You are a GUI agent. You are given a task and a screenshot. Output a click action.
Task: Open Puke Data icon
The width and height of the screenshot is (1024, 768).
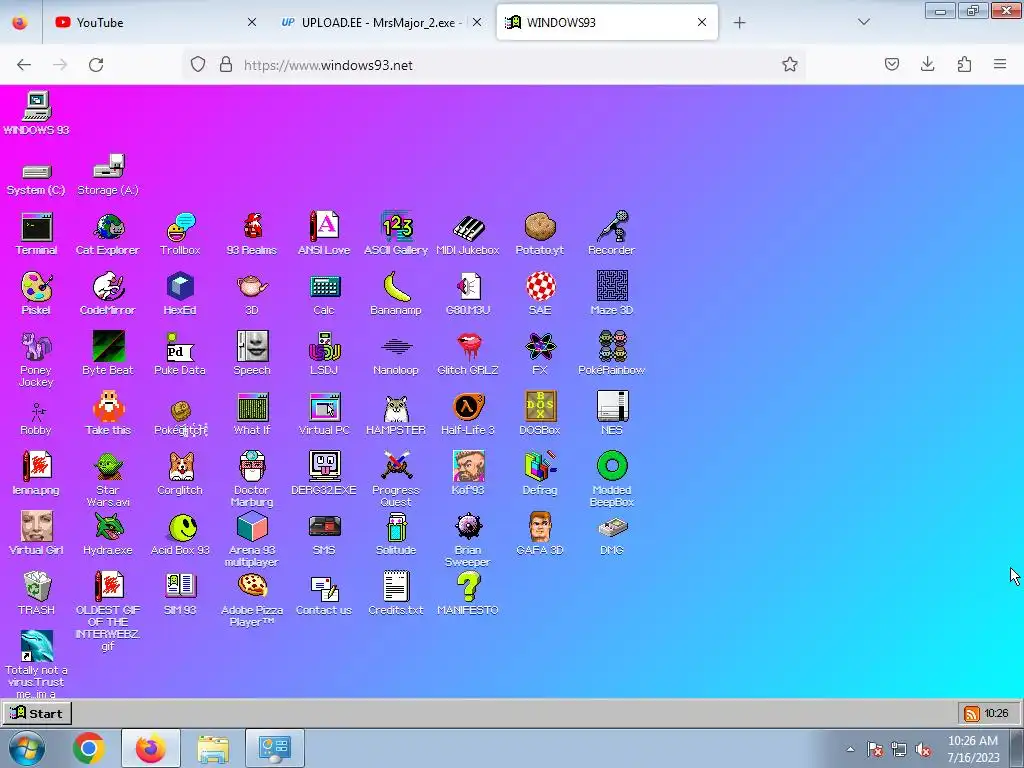pyautogui.click(x=180, y=353)
